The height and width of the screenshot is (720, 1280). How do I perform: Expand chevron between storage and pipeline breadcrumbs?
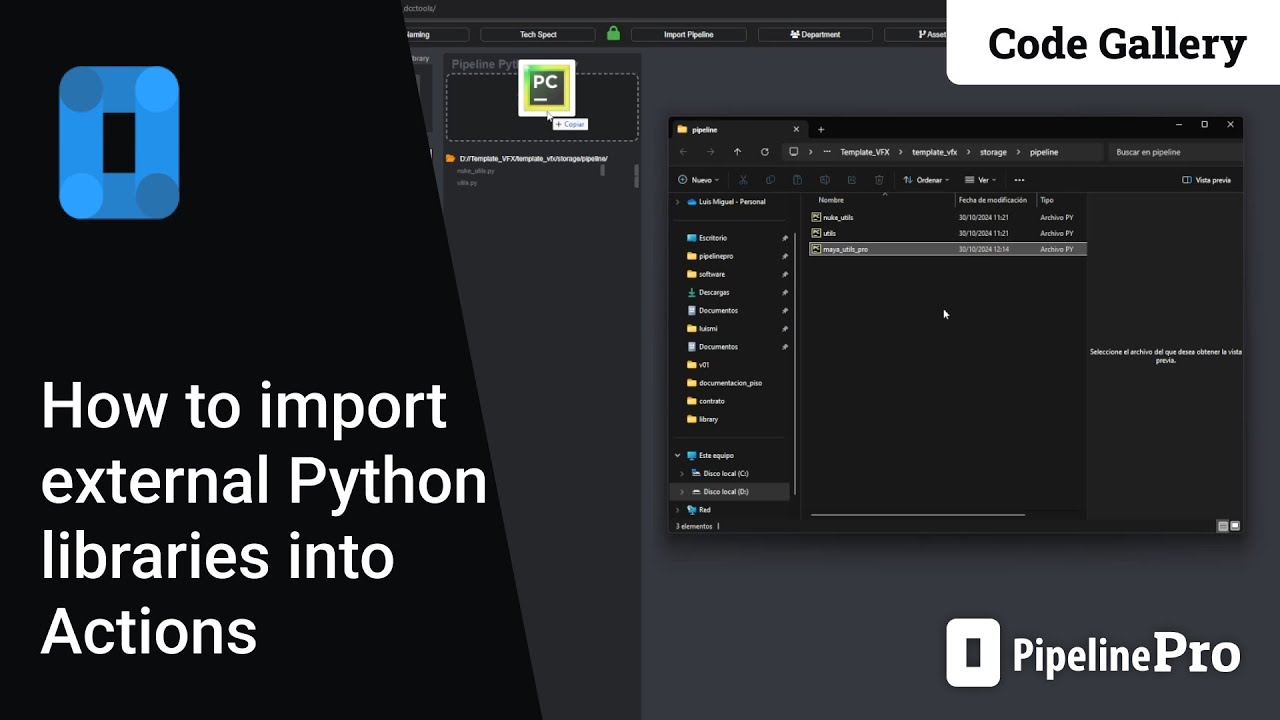(x=1019, y=152)
